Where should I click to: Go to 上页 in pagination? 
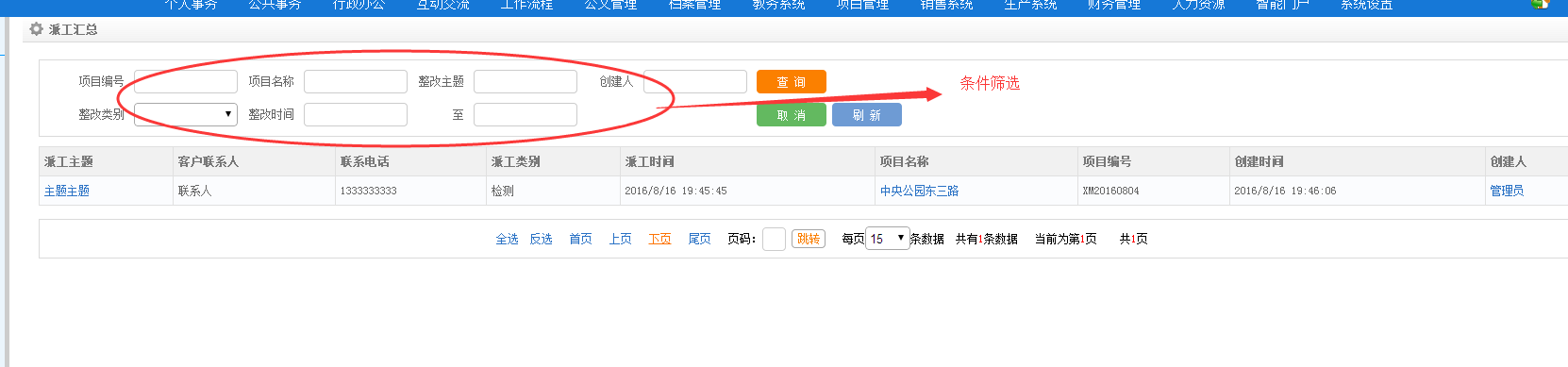(621, 240)
